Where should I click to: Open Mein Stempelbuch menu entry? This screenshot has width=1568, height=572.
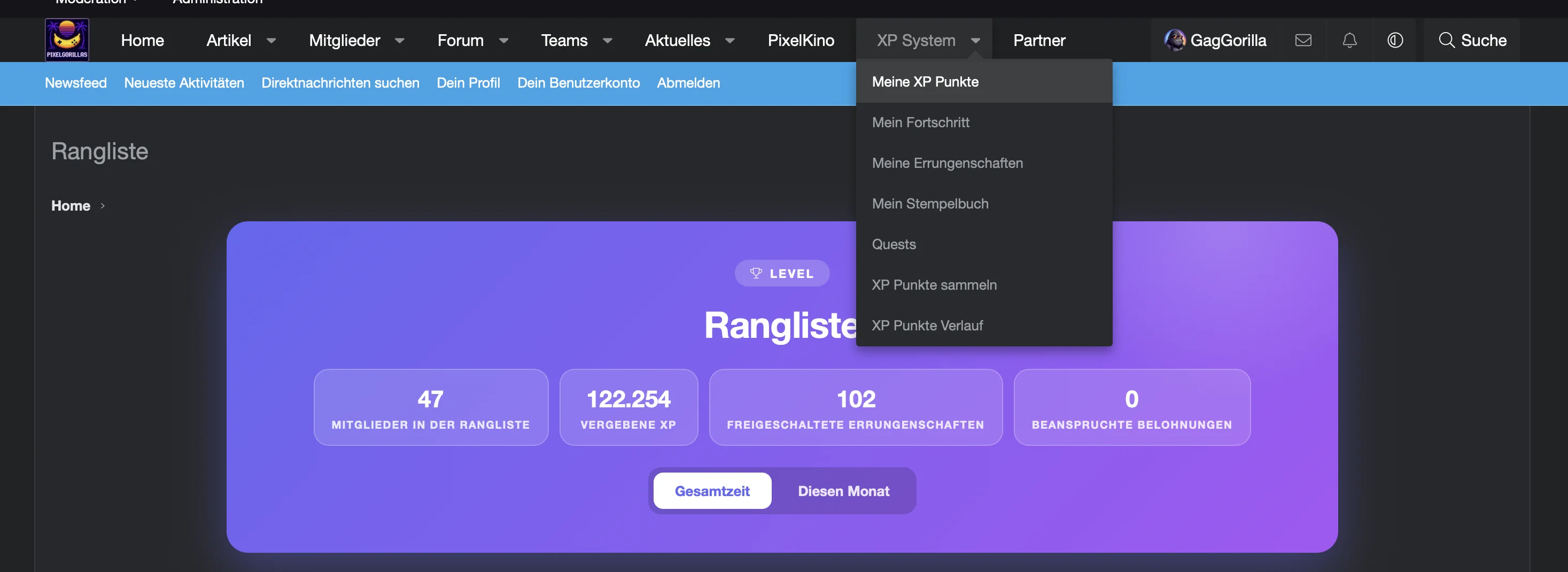pos(984,204)
